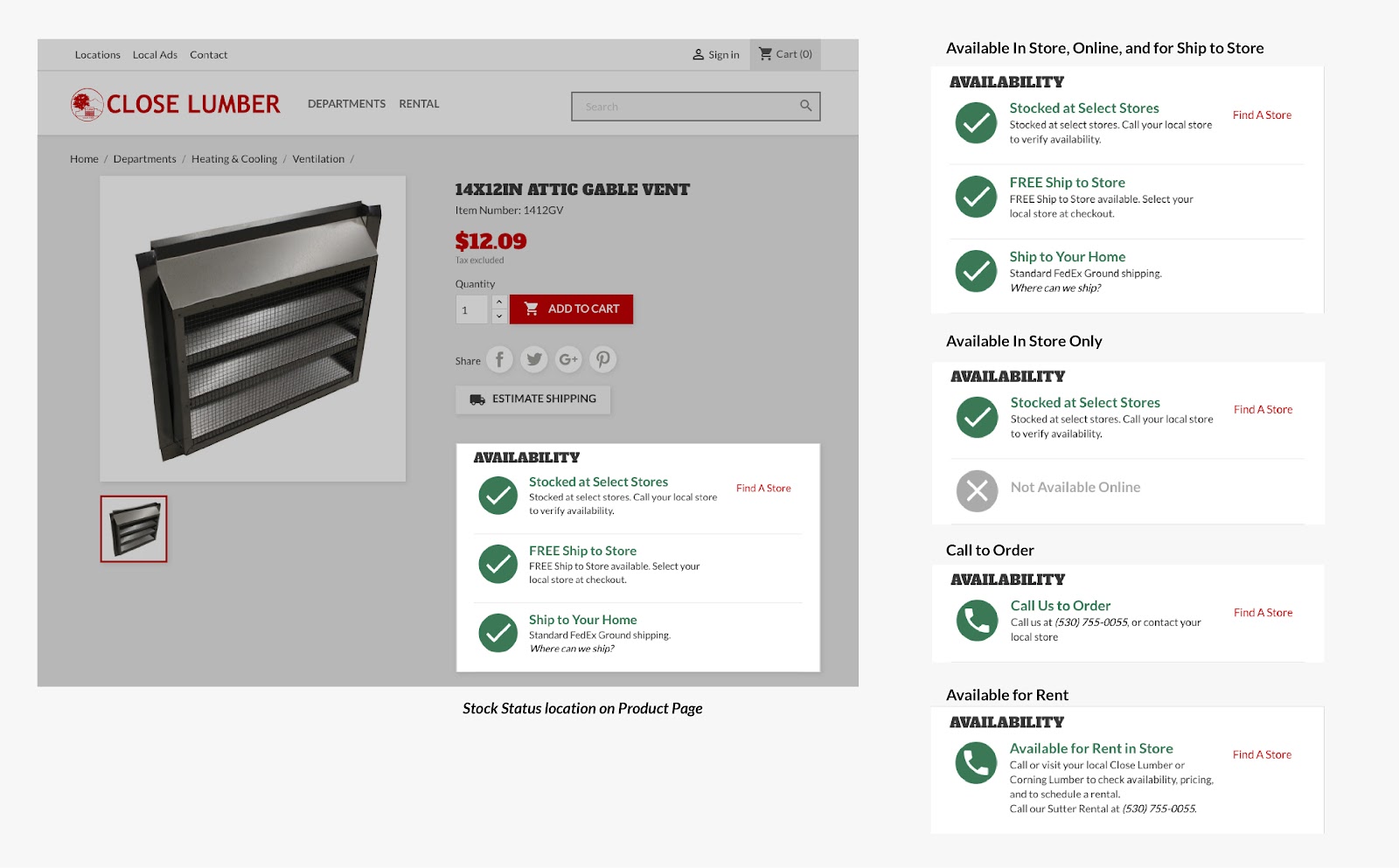1399x868 pixels.
Task: Click Item Number: 1412GV text
Action: click(x=509, y=211)
